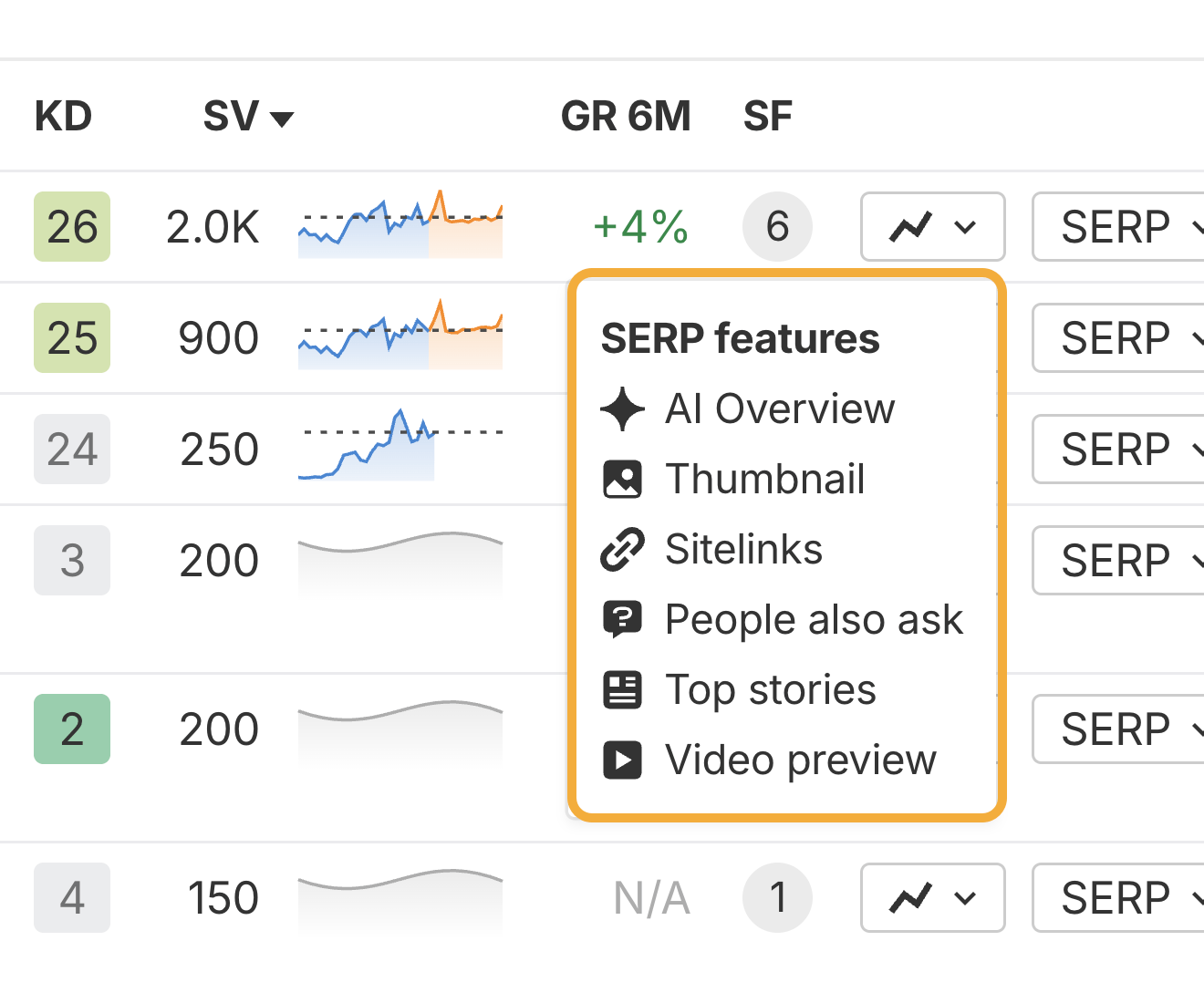Viewport: 1204px width, 1003px height.
Task: Click the KD column header
Action: pyautogui.click(x=63, y=116)
